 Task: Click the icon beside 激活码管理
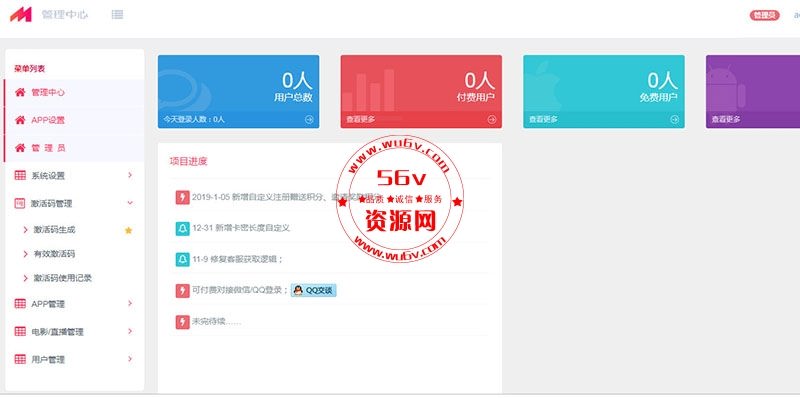tap(20, 203)
